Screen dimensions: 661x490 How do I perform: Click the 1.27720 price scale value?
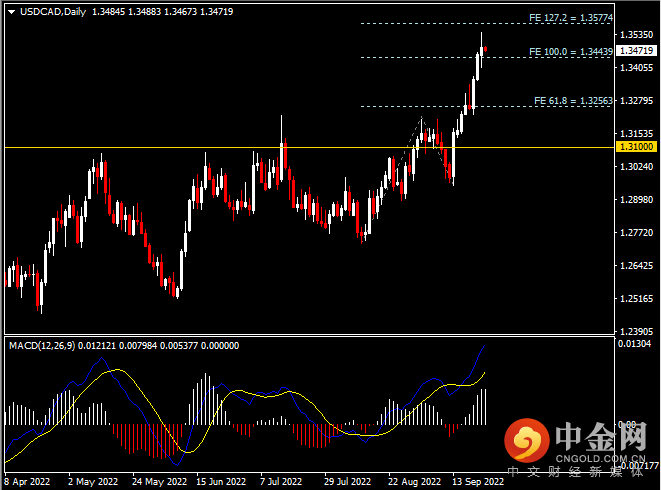pos(637,232)
